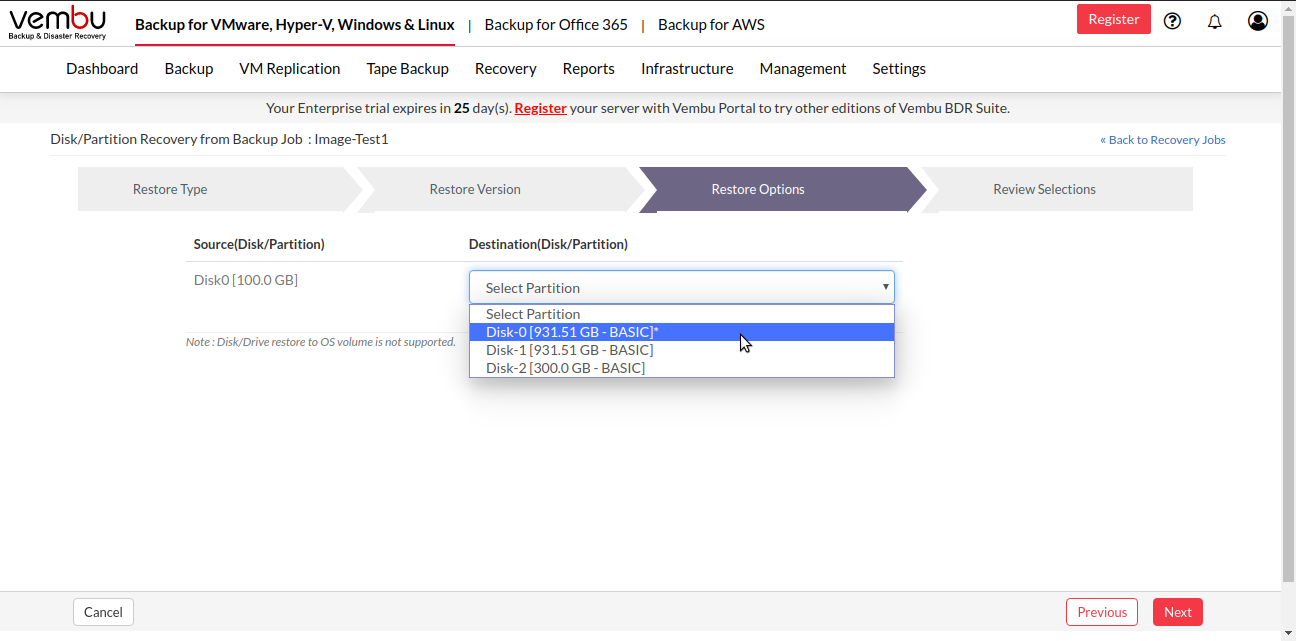This screenshot has width=1296, height=641.
Task: Click the Vembu logo
Action: pyautogui.click(x=57, y=23)
